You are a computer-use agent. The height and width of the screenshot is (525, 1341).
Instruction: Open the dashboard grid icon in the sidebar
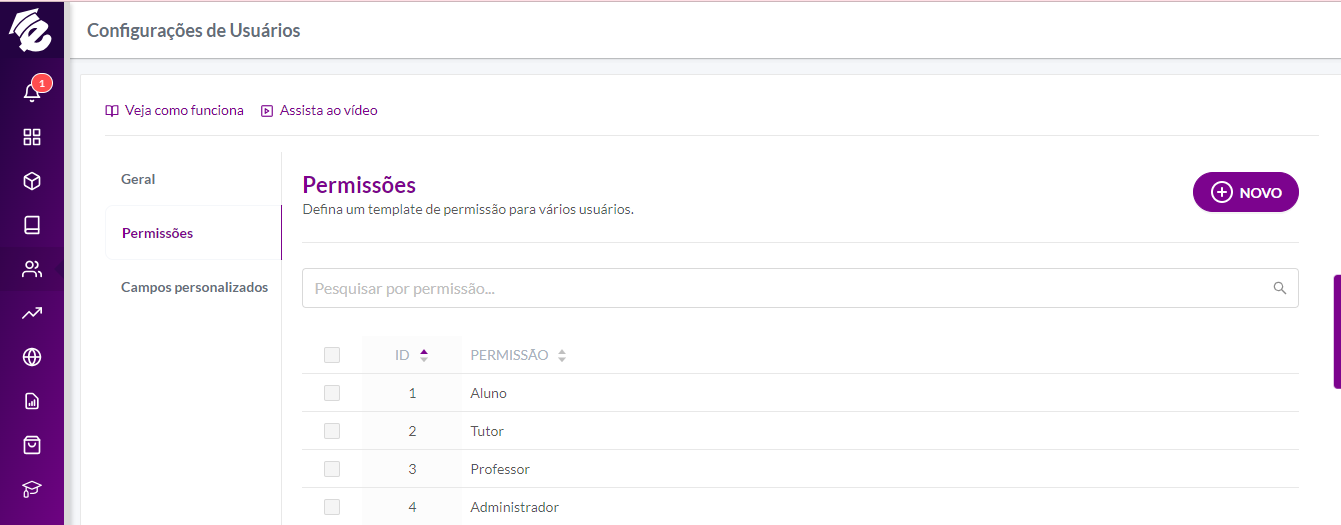[32, 137]
